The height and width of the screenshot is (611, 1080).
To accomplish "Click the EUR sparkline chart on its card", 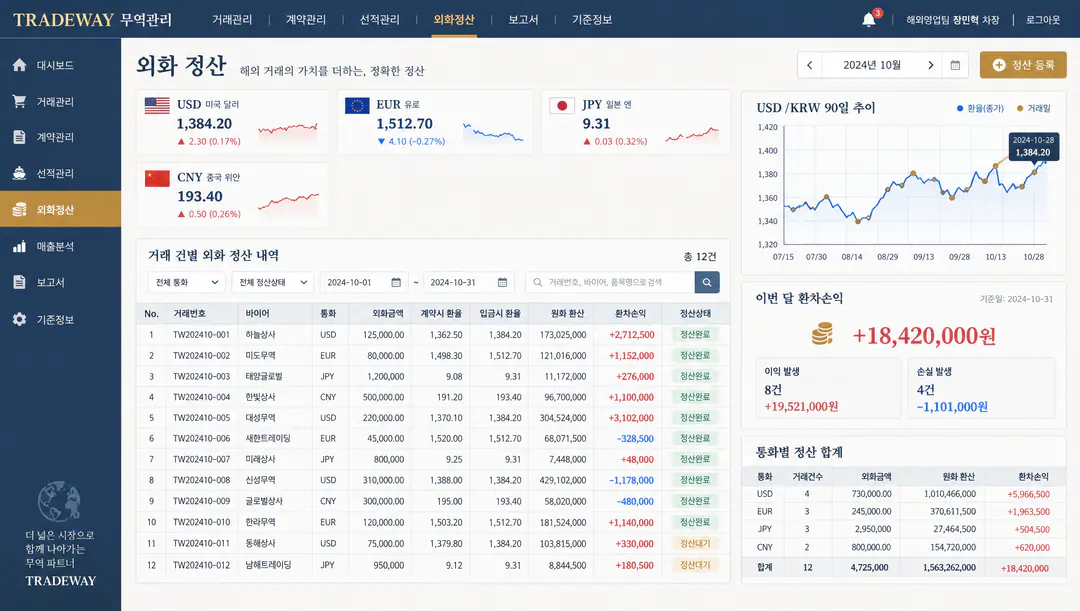I will pos(493,132).
